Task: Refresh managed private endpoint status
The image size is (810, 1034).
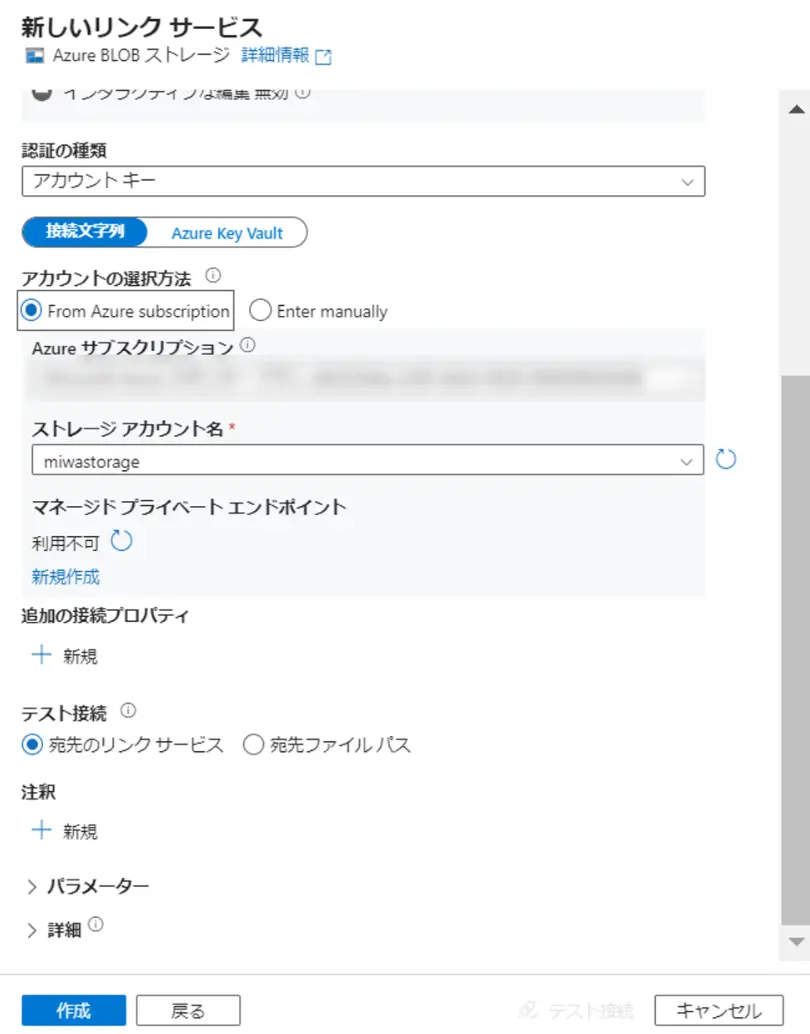Action: (121, 541)
